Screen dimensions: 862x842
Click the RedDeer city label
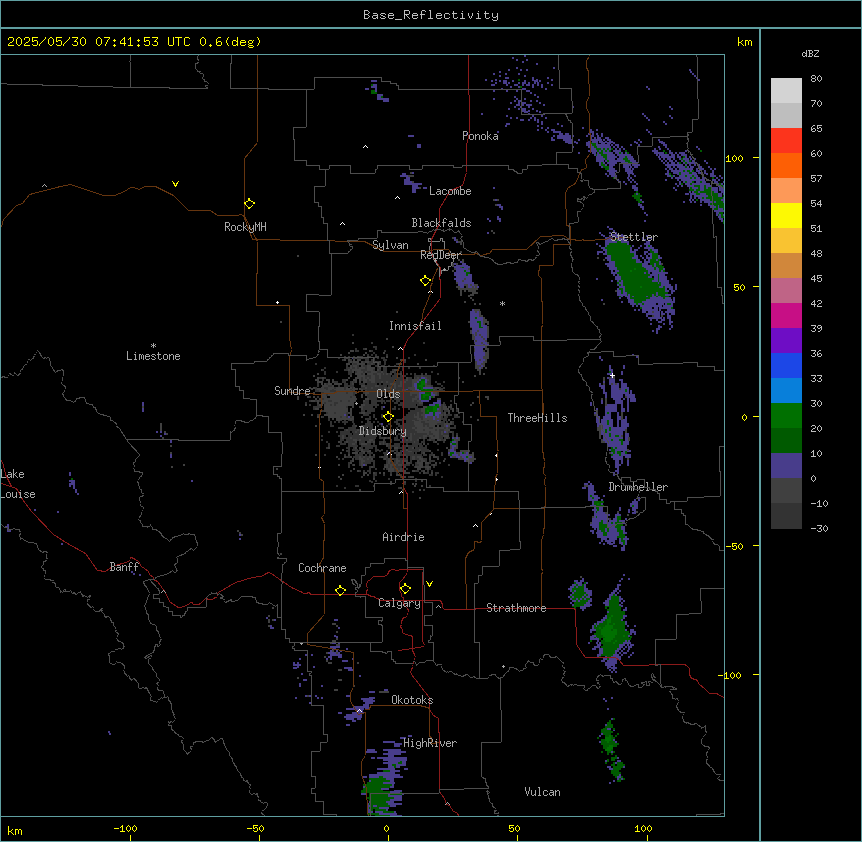pos(440,255)
